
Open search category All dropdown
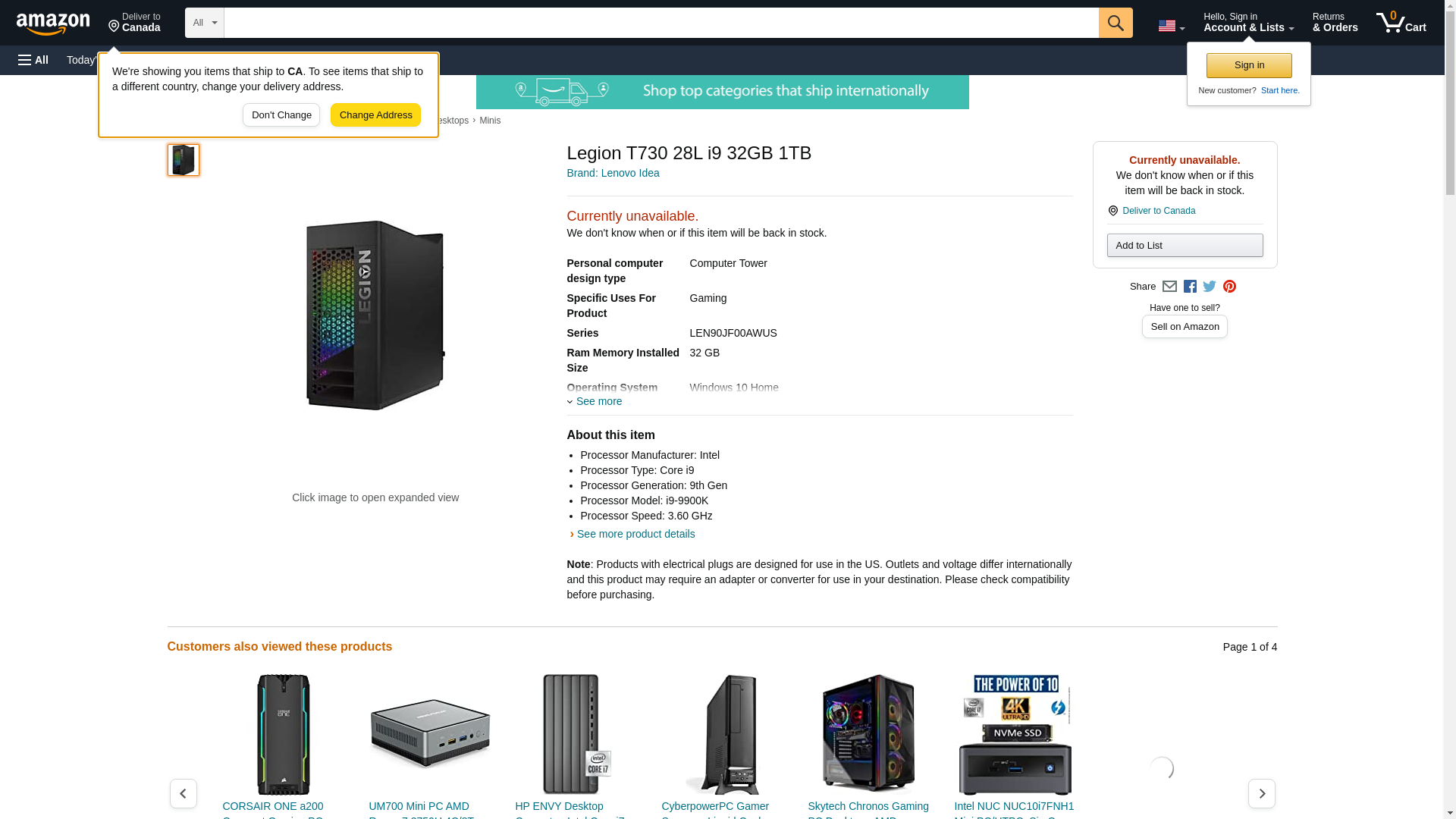(x=204, y=23)
